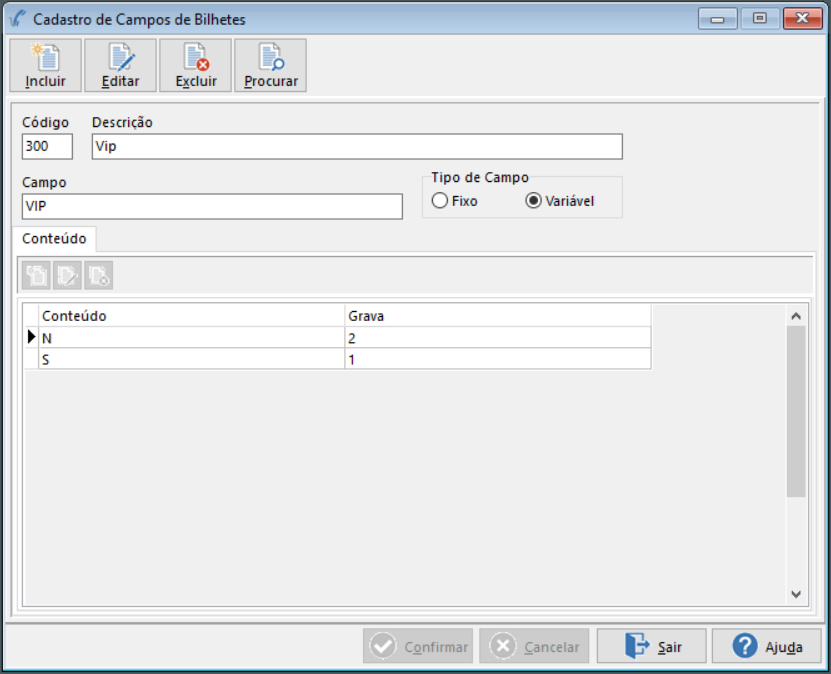Click the Incluir toolbar button
This screenshot has width=831, height=674.
pos(46,66)
